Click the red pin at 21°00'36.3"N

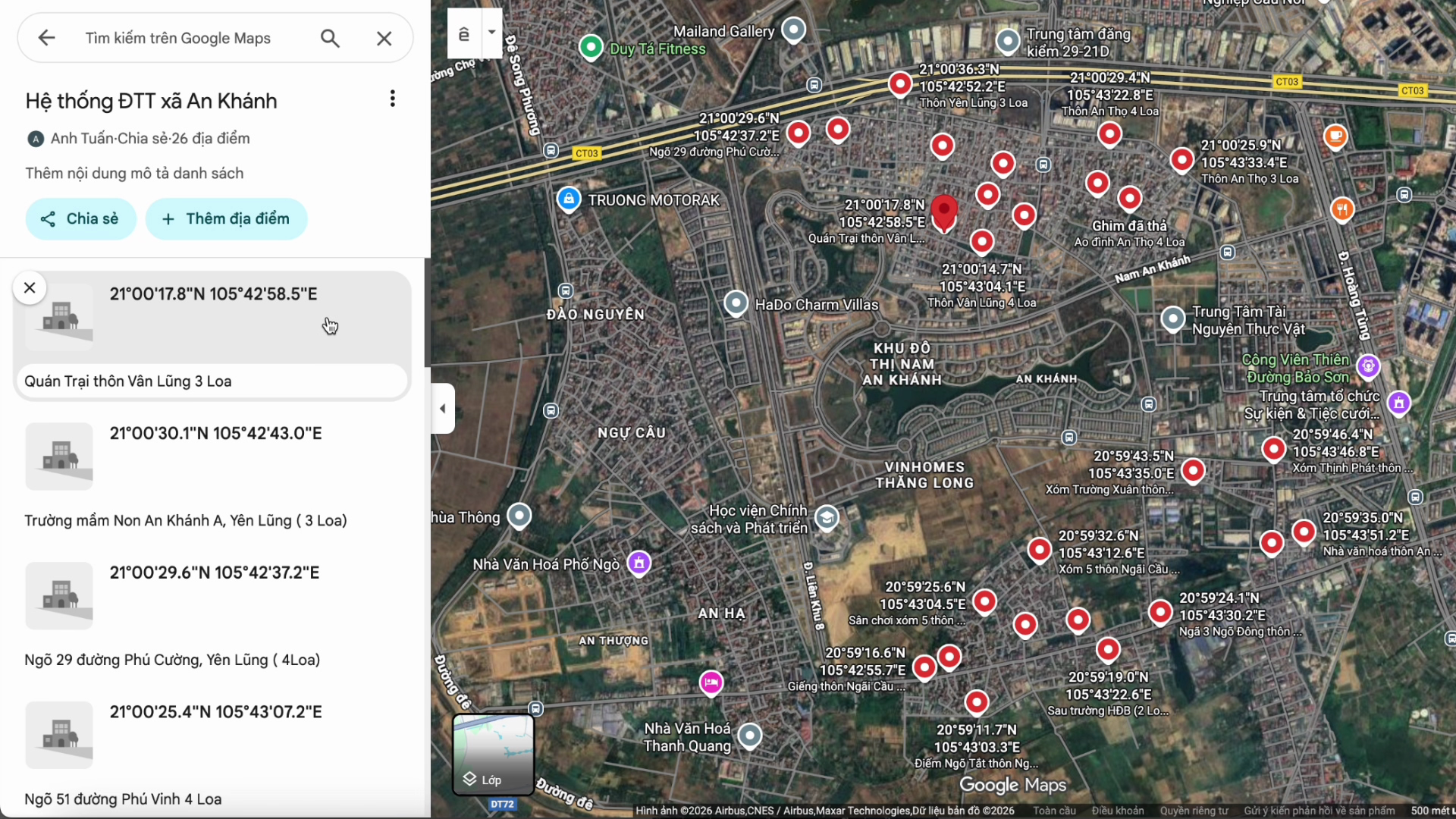[x=900, y=84]
